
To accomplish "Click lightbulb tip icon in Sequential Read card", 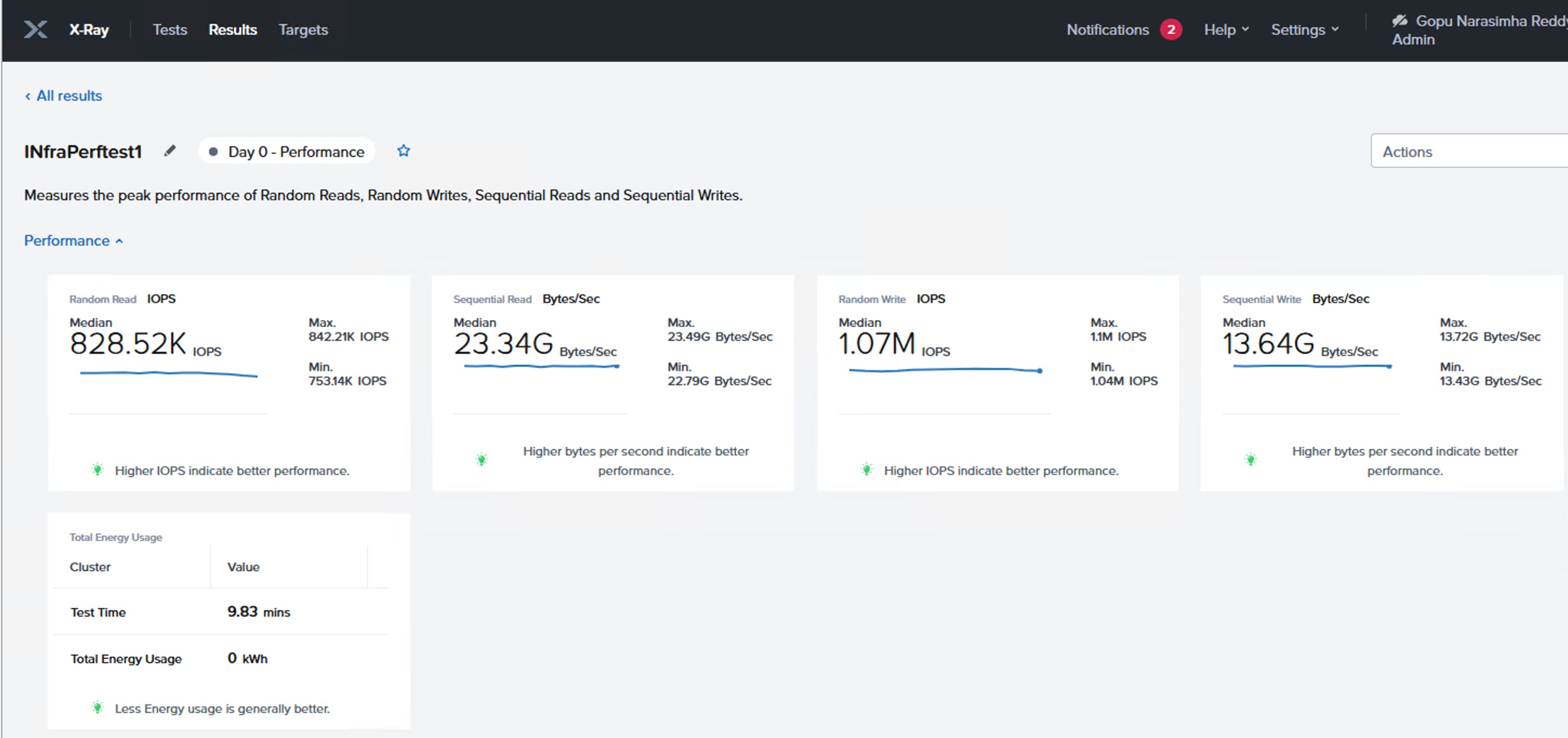I will click(x=482, y=460).
